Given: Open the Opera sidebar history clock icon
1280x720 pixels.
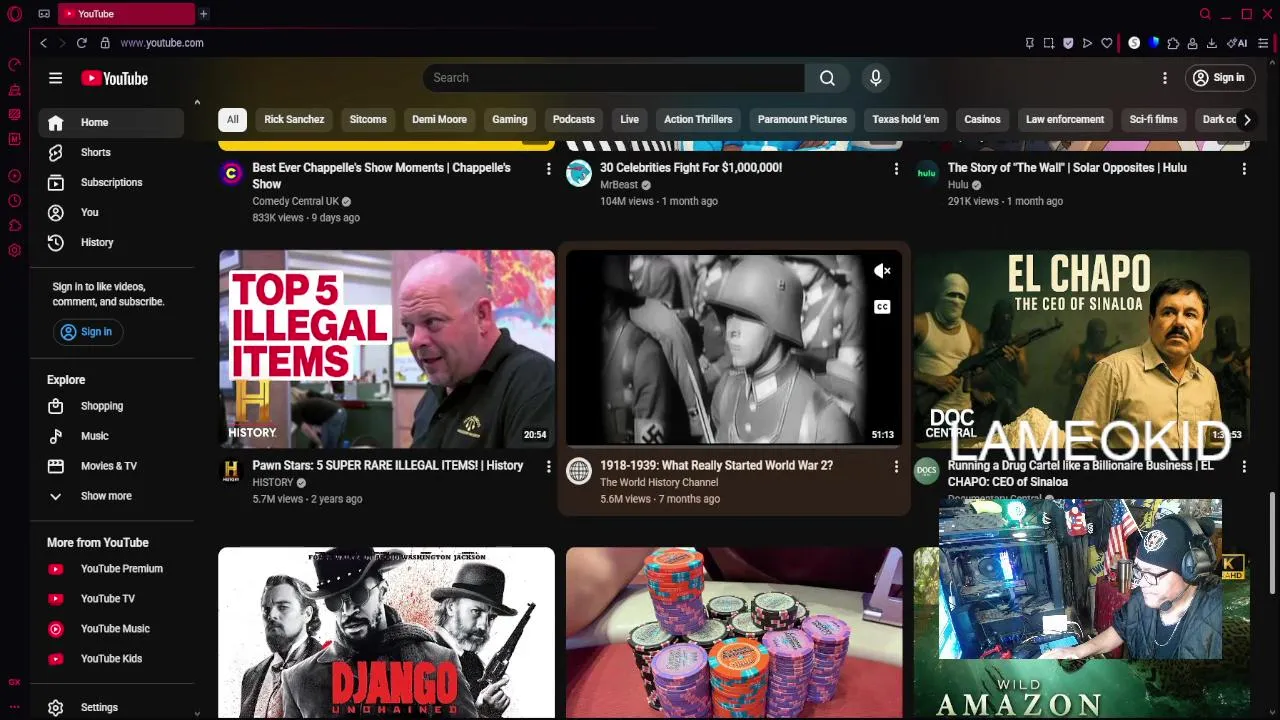Looking at the screenshot, I should (14, 201).
